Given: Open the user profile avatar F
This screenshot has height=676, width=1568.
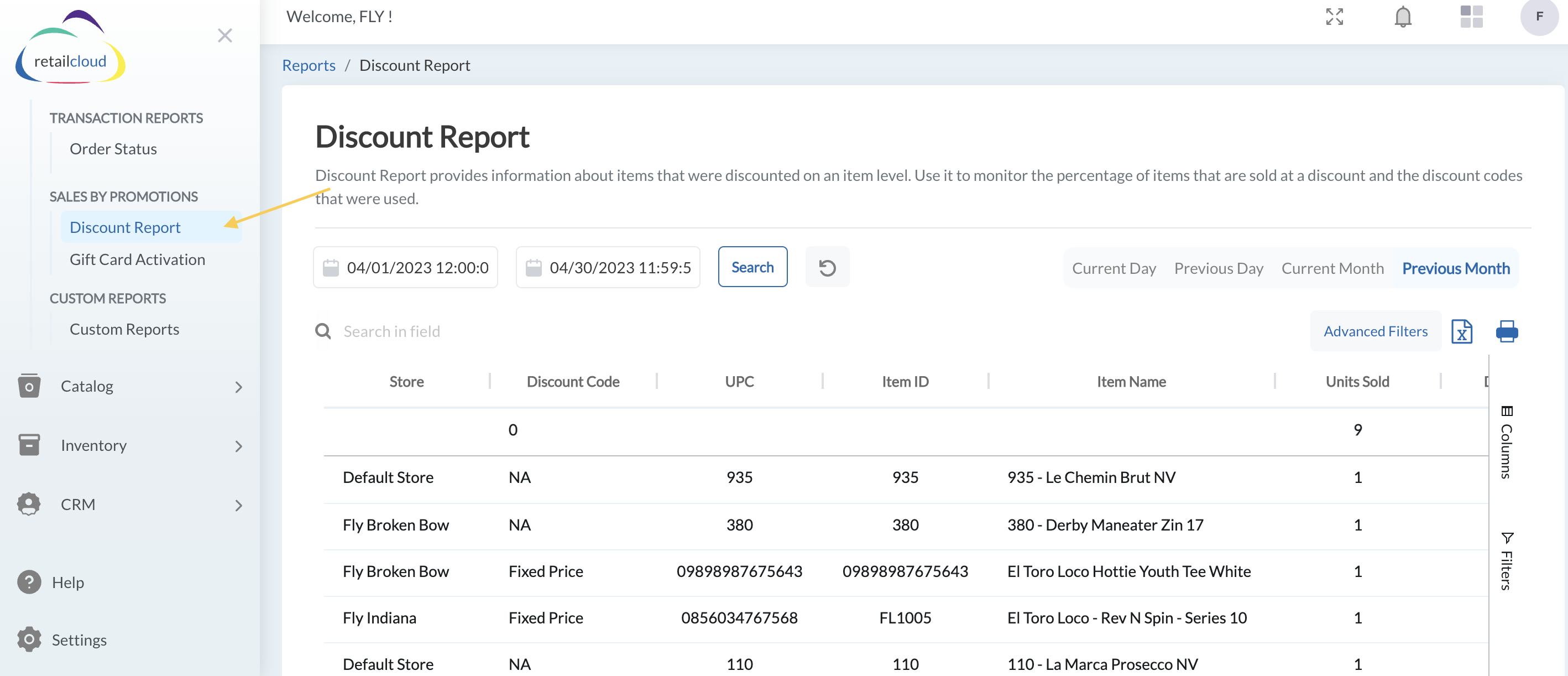Looking at the screenshot, I should [1539, 17].
